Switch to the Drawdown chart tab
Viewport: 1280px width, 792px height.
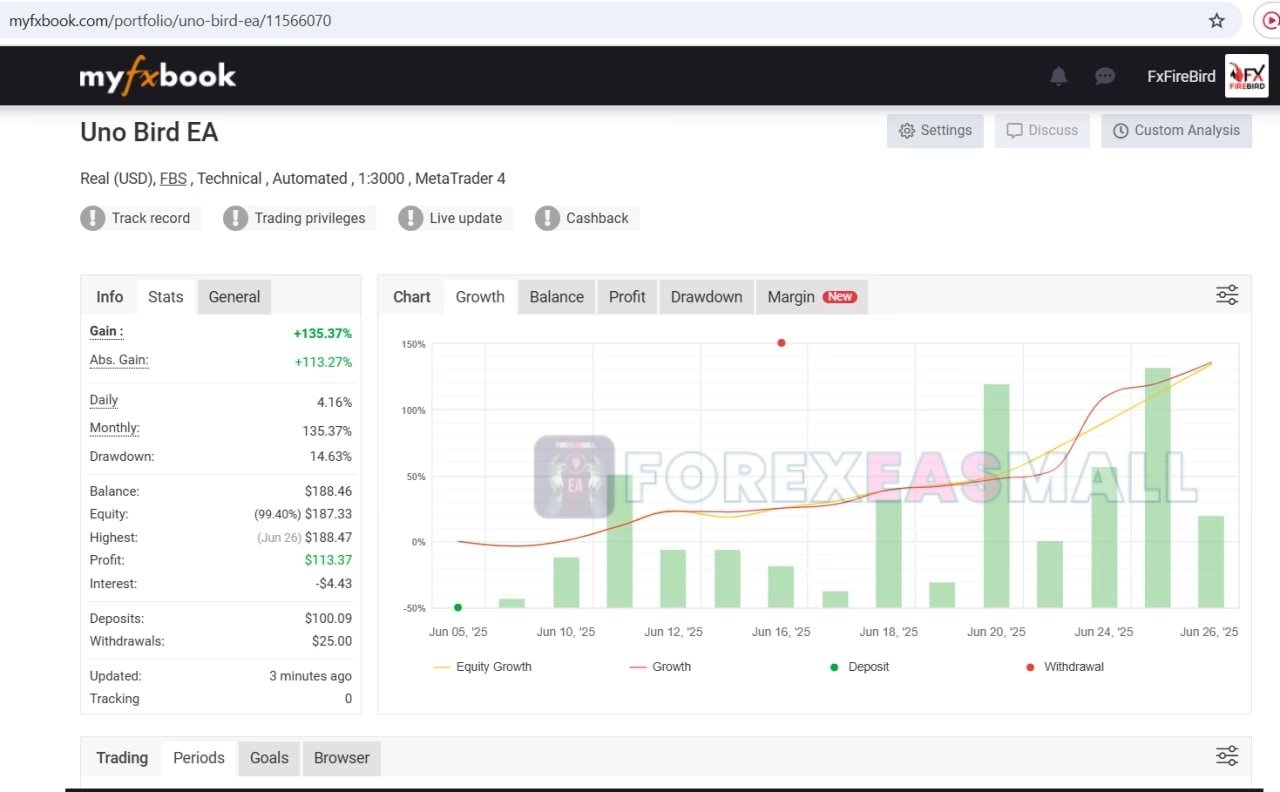[x=706, y=297]
